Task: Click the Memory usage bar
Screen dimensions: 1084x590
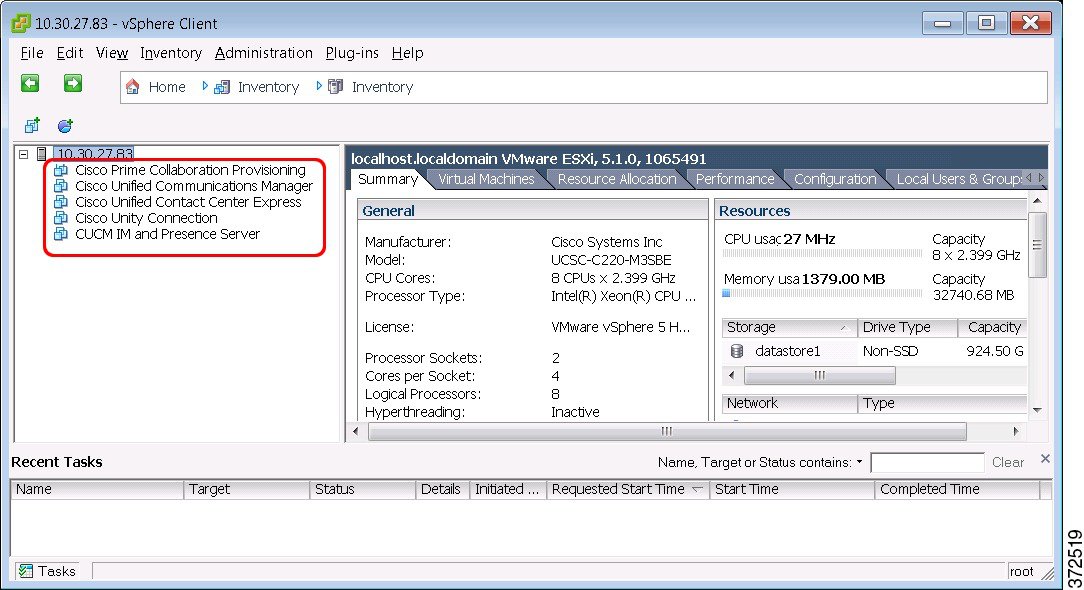Action: coord(822,293)
